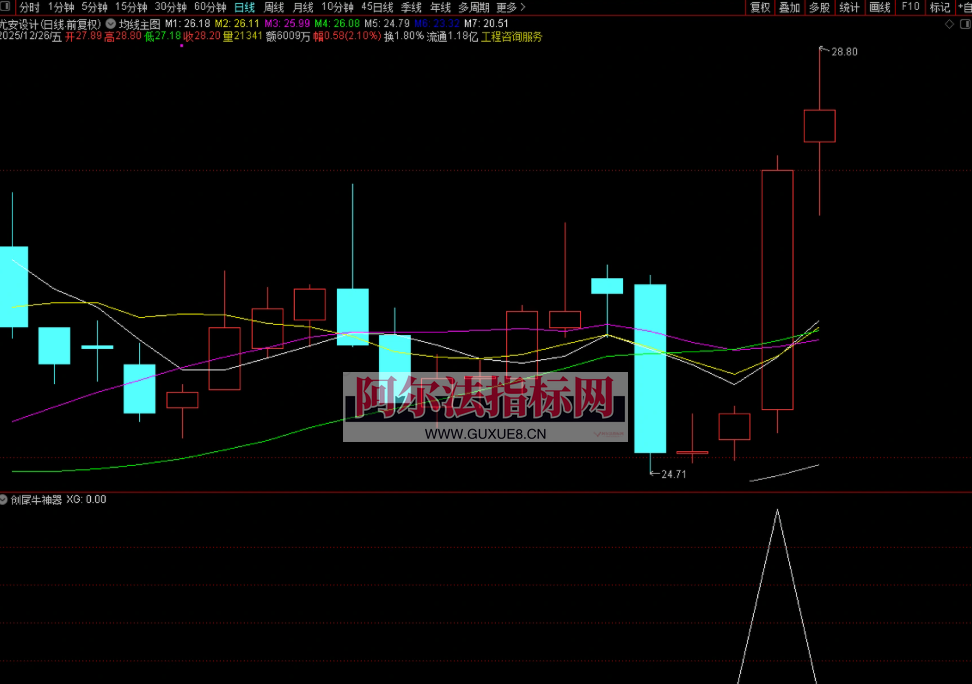The image size is (972, 684).
Task: Click the 复权 button
Action: click(760, 7)
